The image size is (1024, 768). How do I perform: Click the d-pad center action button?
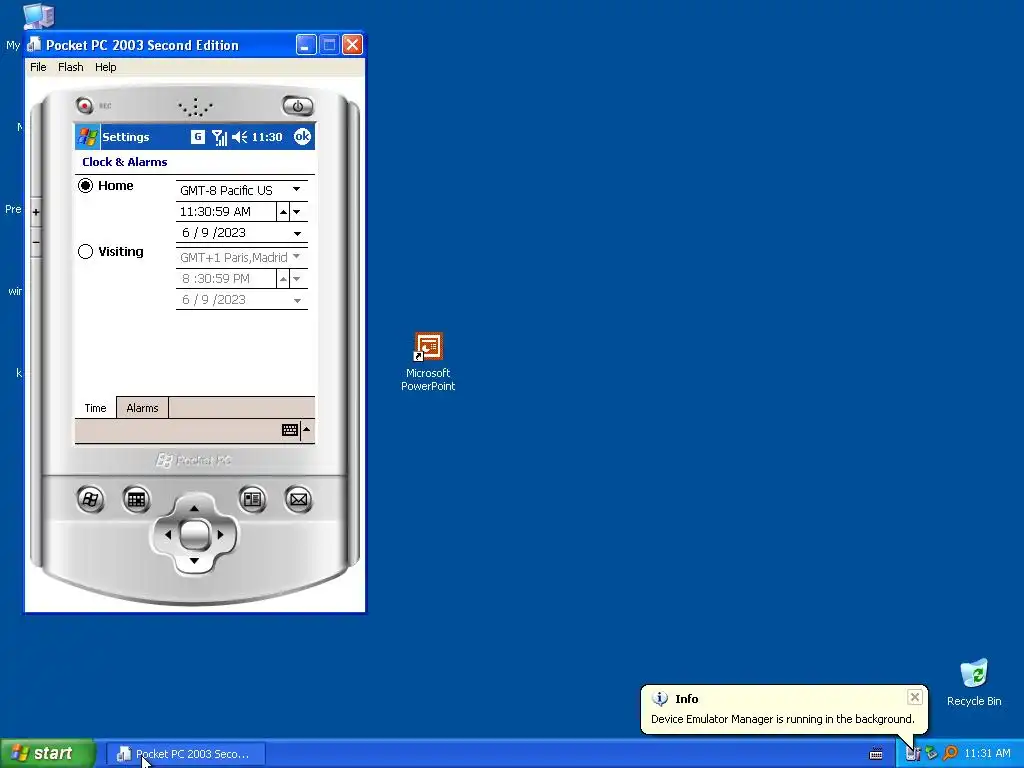pos(194,535)
